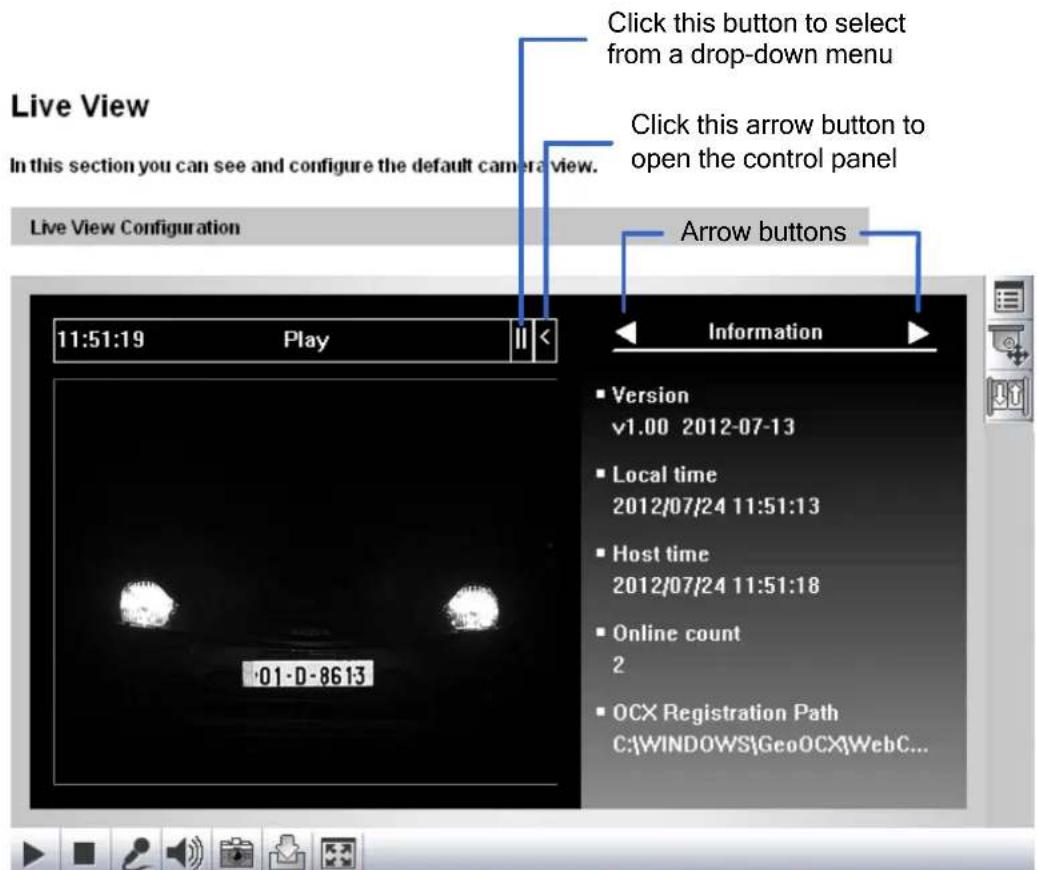Viewport: 1037px width, 870px height.
Task: Click the 11:51:19 time display
Action: coord(100,339)
